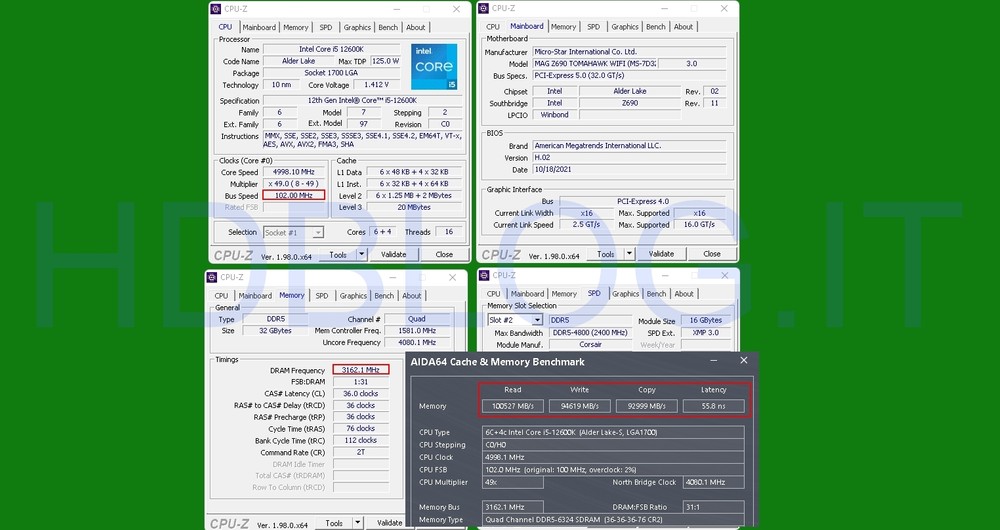The image size is (1000, 530).
Task: Click the processor name Intel Core i5 12600K
Action: click(x=332, y=49)
